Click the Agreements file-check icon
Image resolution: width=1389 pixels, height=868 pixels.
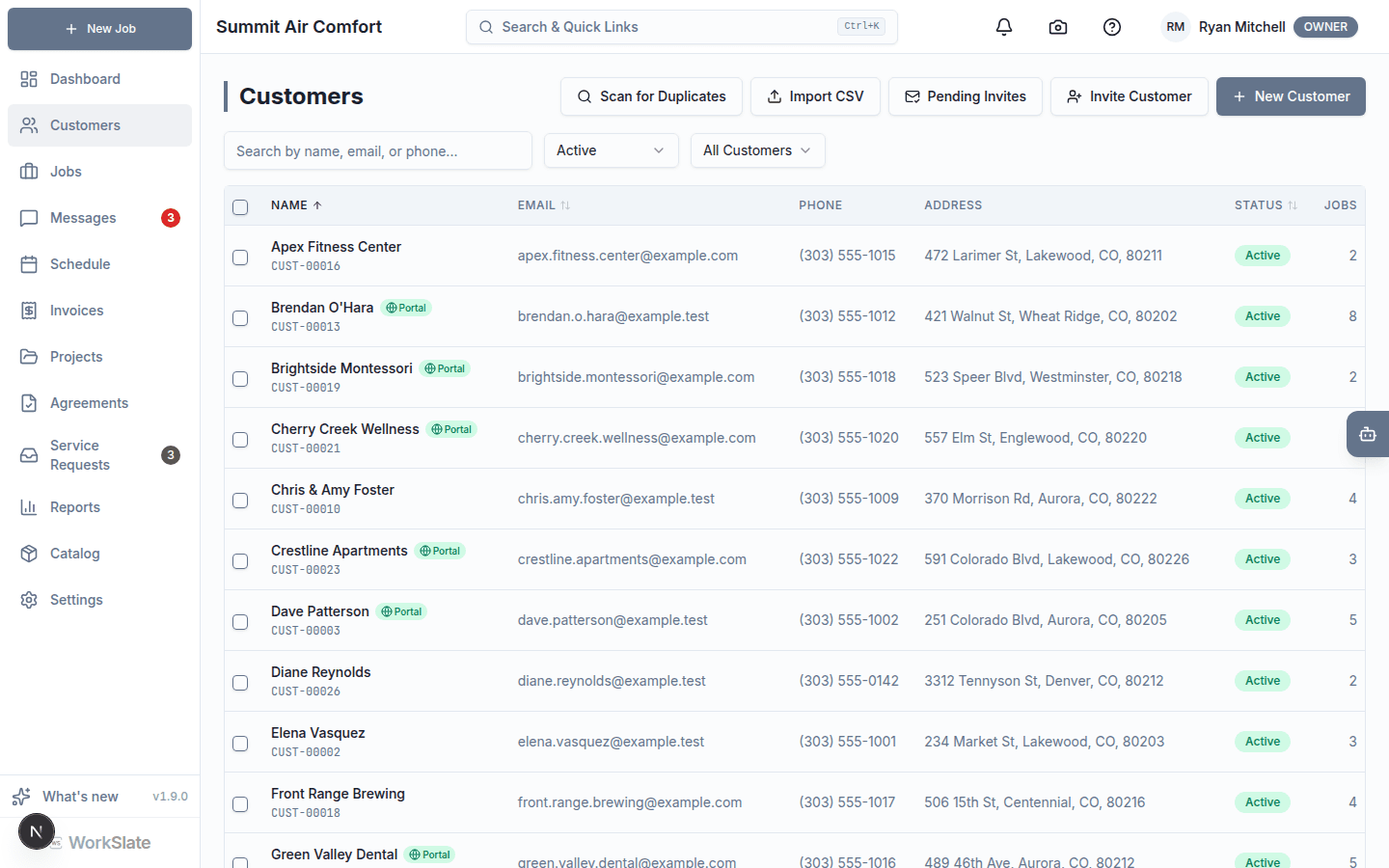point(29,403)
